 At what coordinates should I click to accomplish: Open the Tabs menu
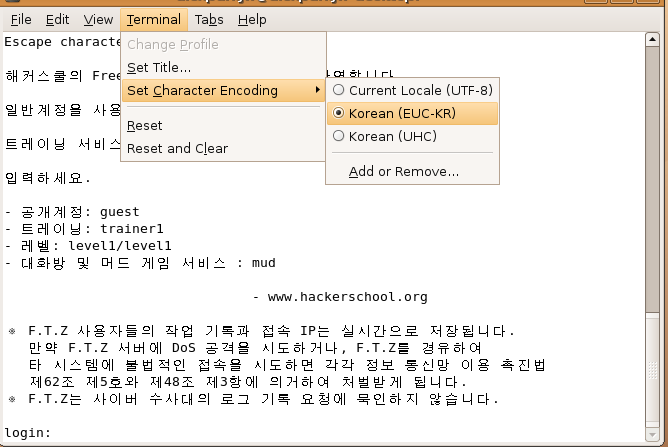click(x=209, y=19)
